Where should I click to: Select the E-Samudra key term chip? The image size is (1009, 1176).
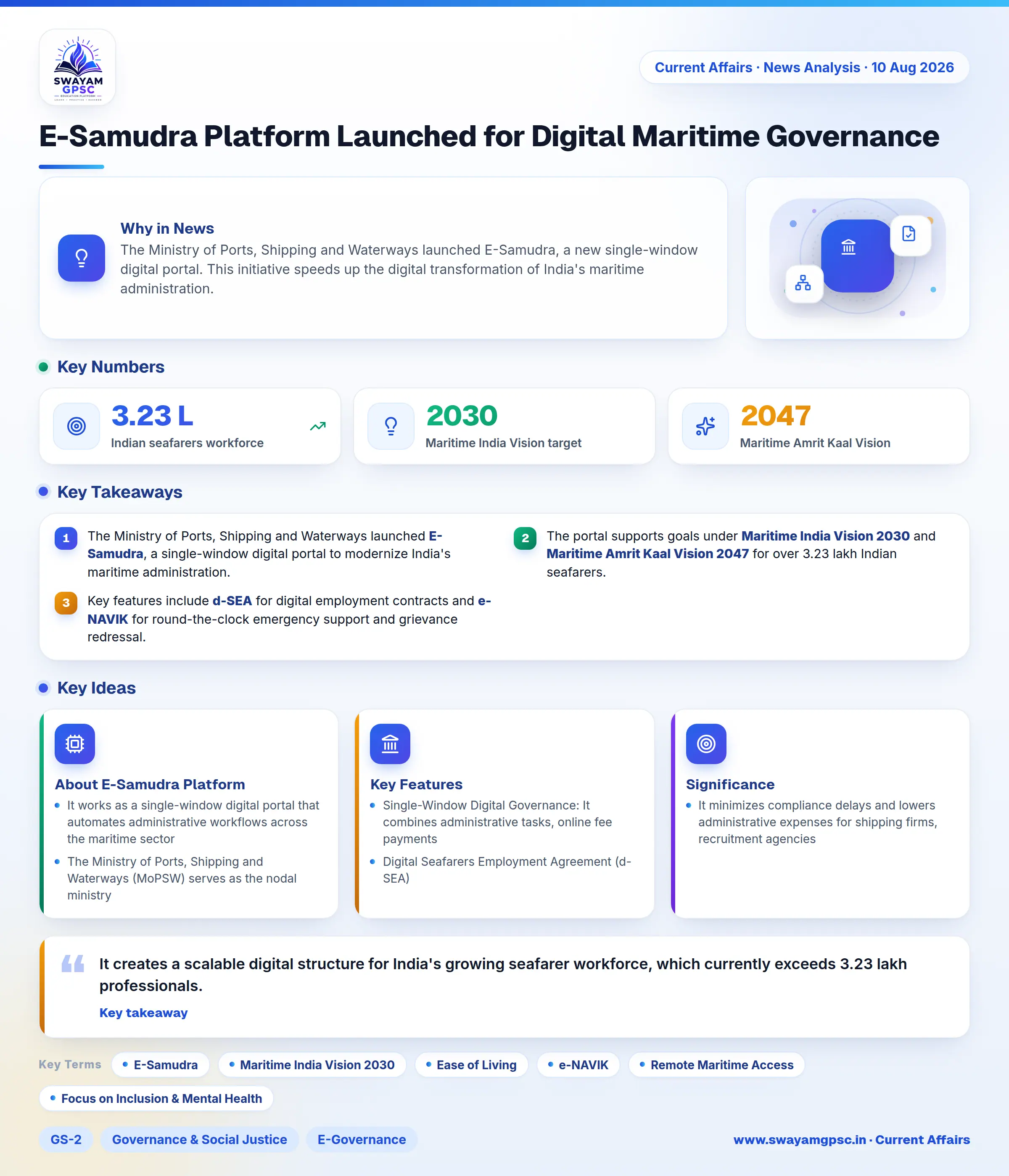coord(161,1065)
